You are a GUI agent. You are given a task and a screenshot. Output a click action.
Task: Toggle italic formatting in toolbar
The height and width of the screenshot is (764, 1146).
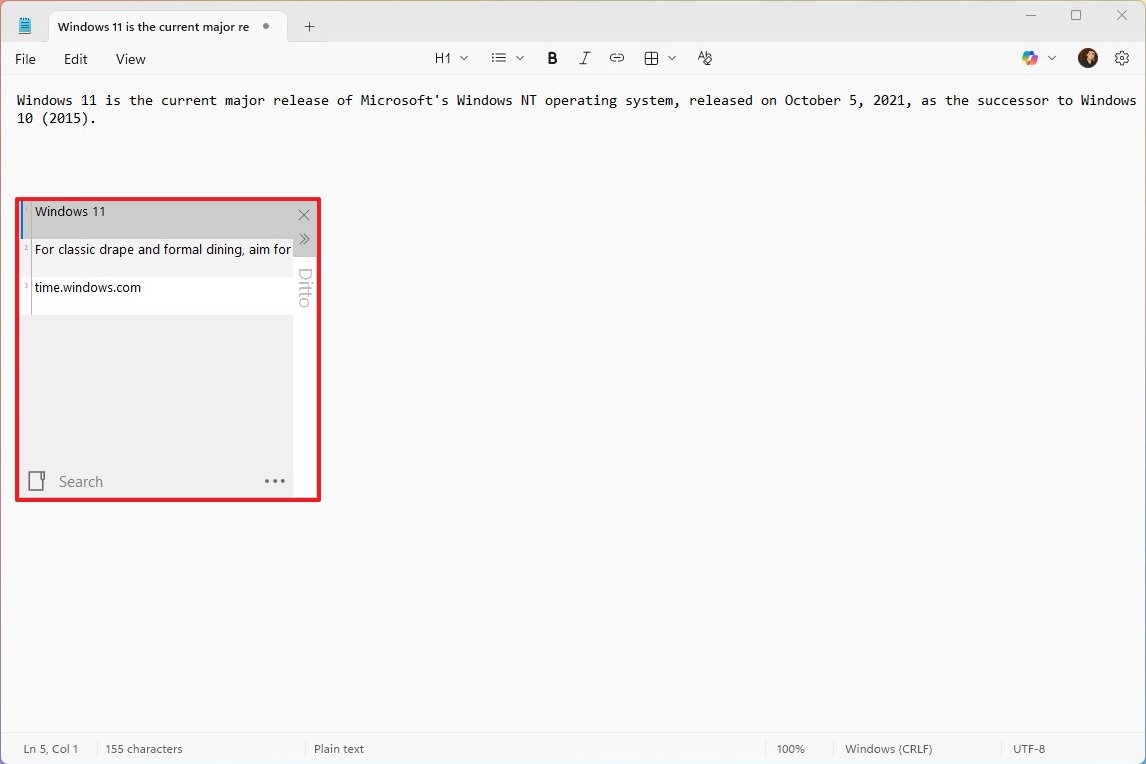tap(585, 59)
